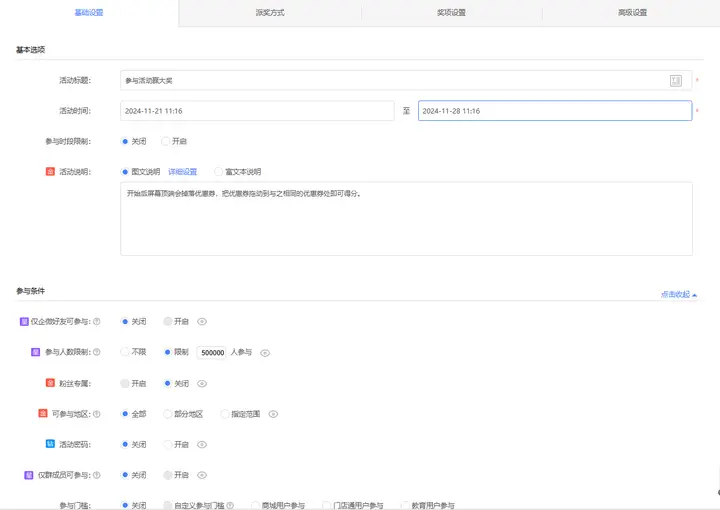Click the red badge icon beside 活动说明
This screenshot has width=720, height=510.
(x=50, y=171)
